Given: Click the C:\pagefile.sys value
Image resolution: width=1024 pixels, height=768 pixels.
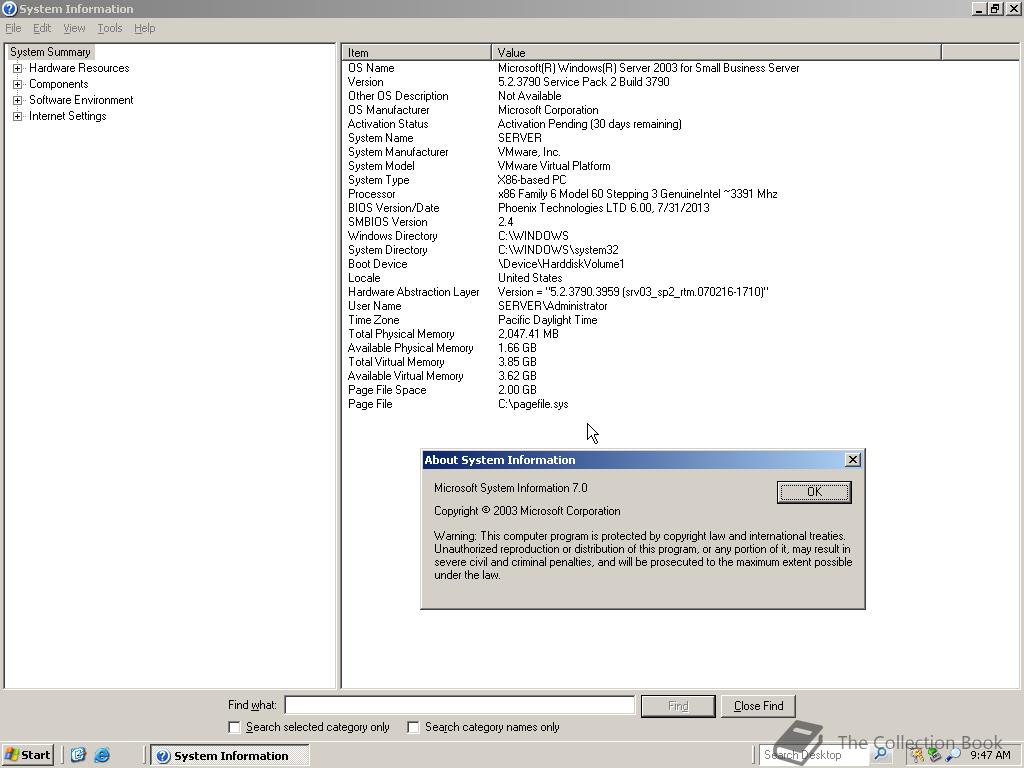Looking at the screenshot, I should (533, 404).
